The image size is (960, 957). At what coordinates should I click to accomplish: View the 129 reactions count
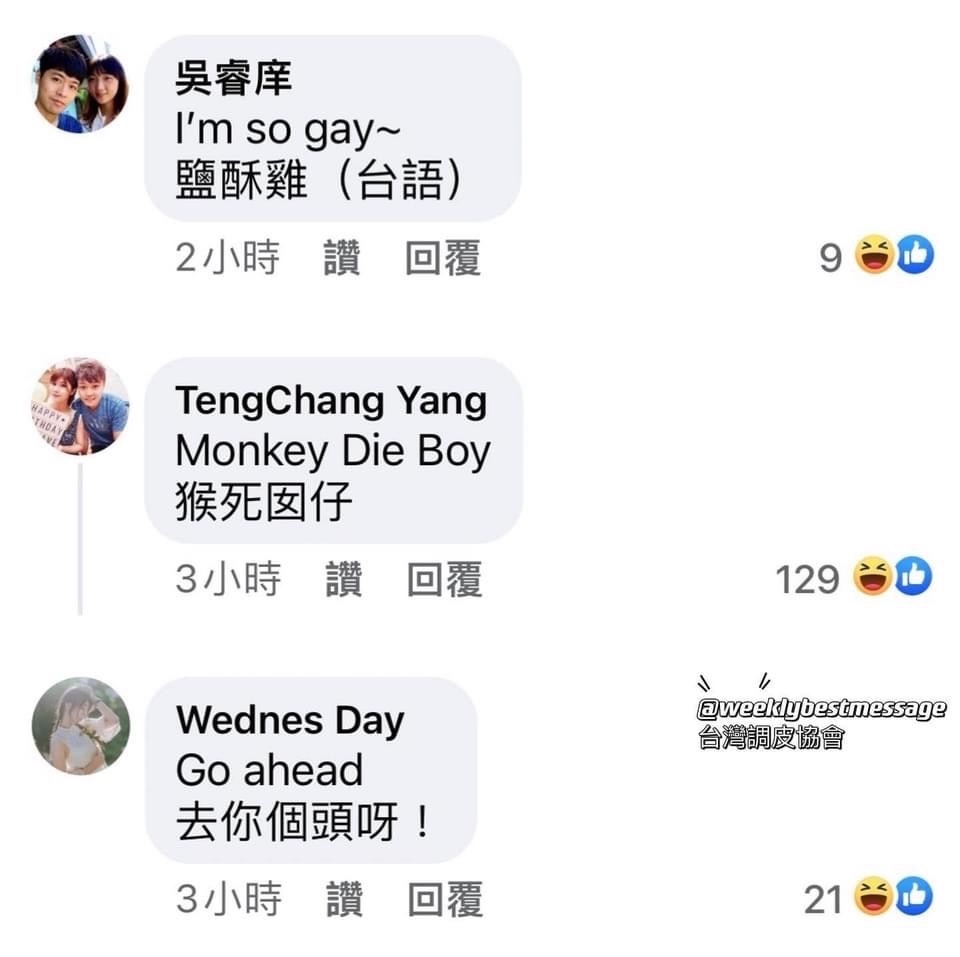(807, 579)
